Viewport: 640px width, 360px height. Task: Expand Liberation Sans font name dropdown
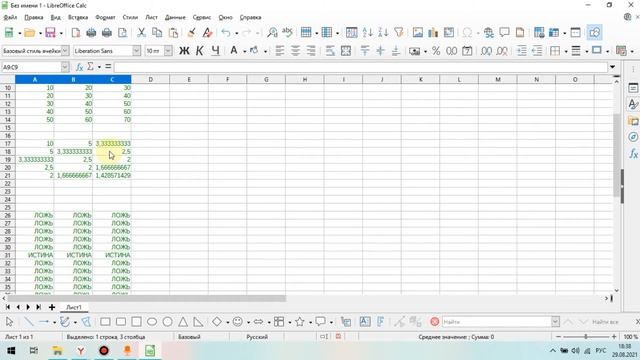point(136,51)
